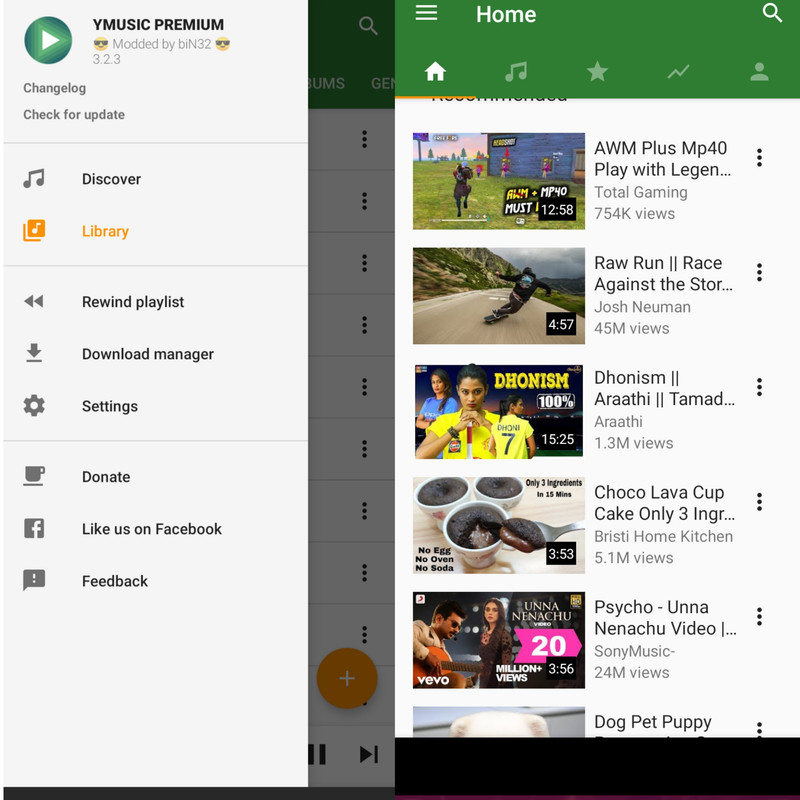The width and height of the screenshot is (800, 800).
Task: Play the Choco Lava Cup Cake thumbnail
Action: coord(498,526)
